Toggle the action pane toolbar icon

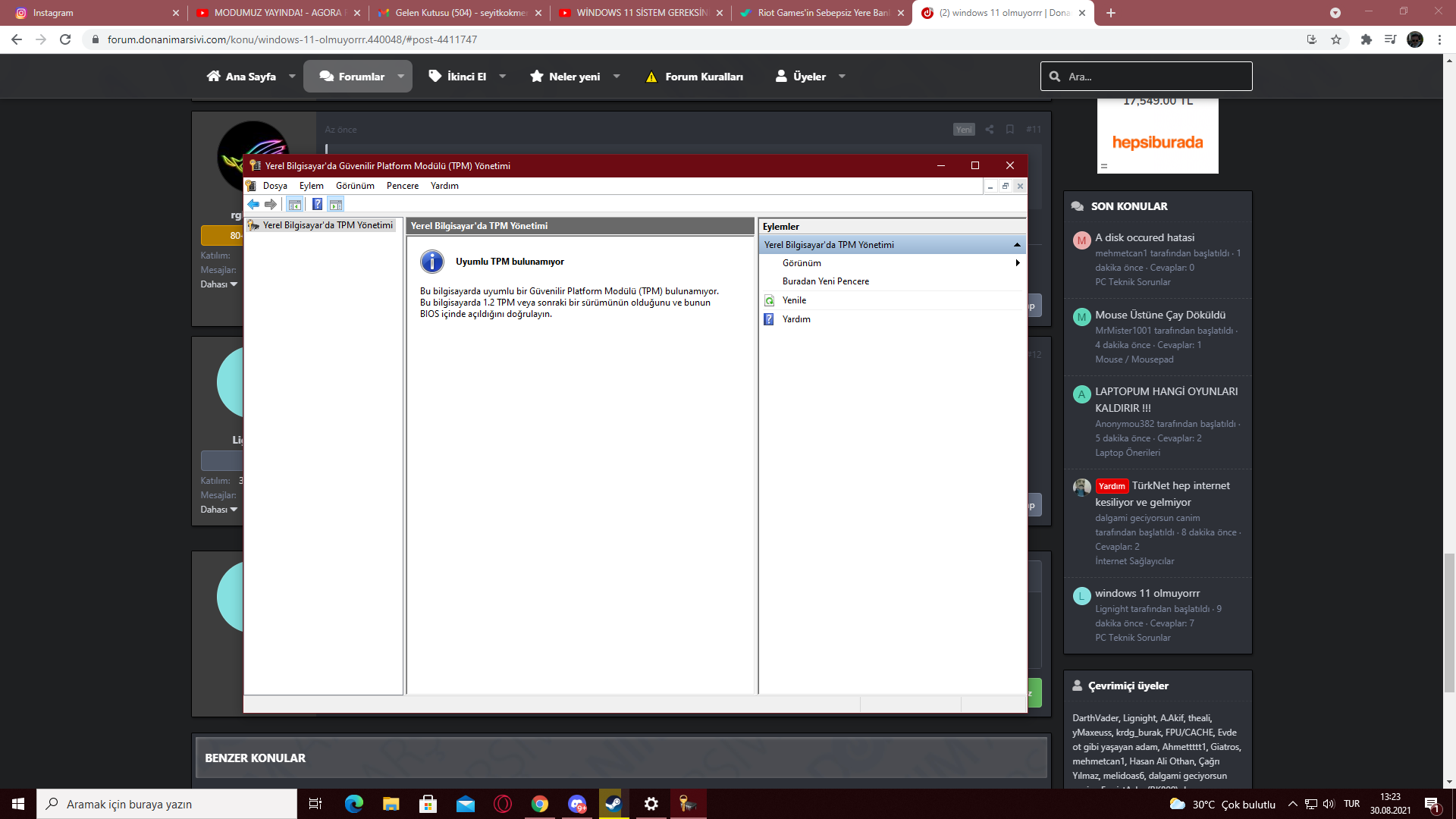[336, 204]
